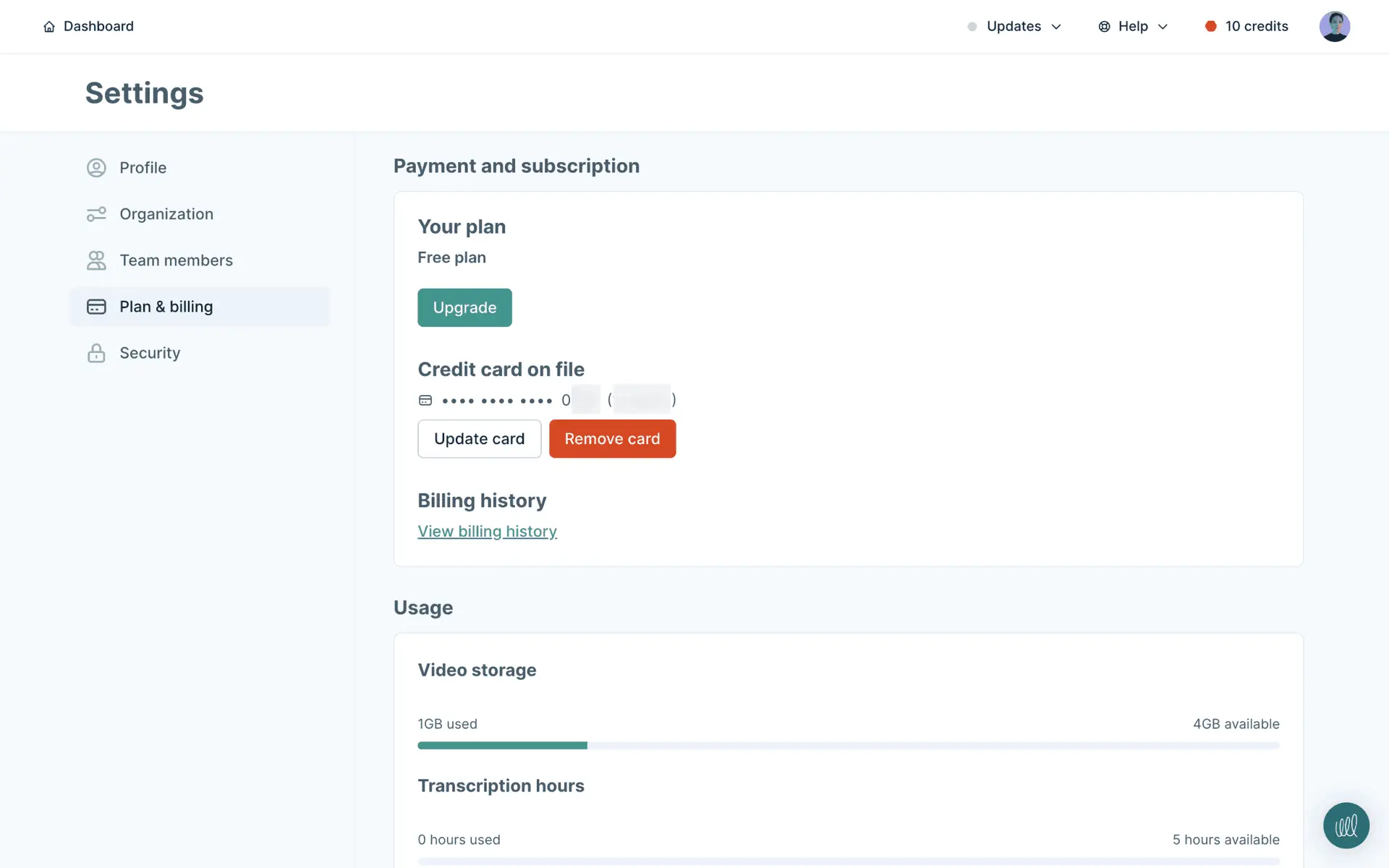Open the Team members settings section
The width and height of the screenshot is (1389, 868).
(176, 260)
